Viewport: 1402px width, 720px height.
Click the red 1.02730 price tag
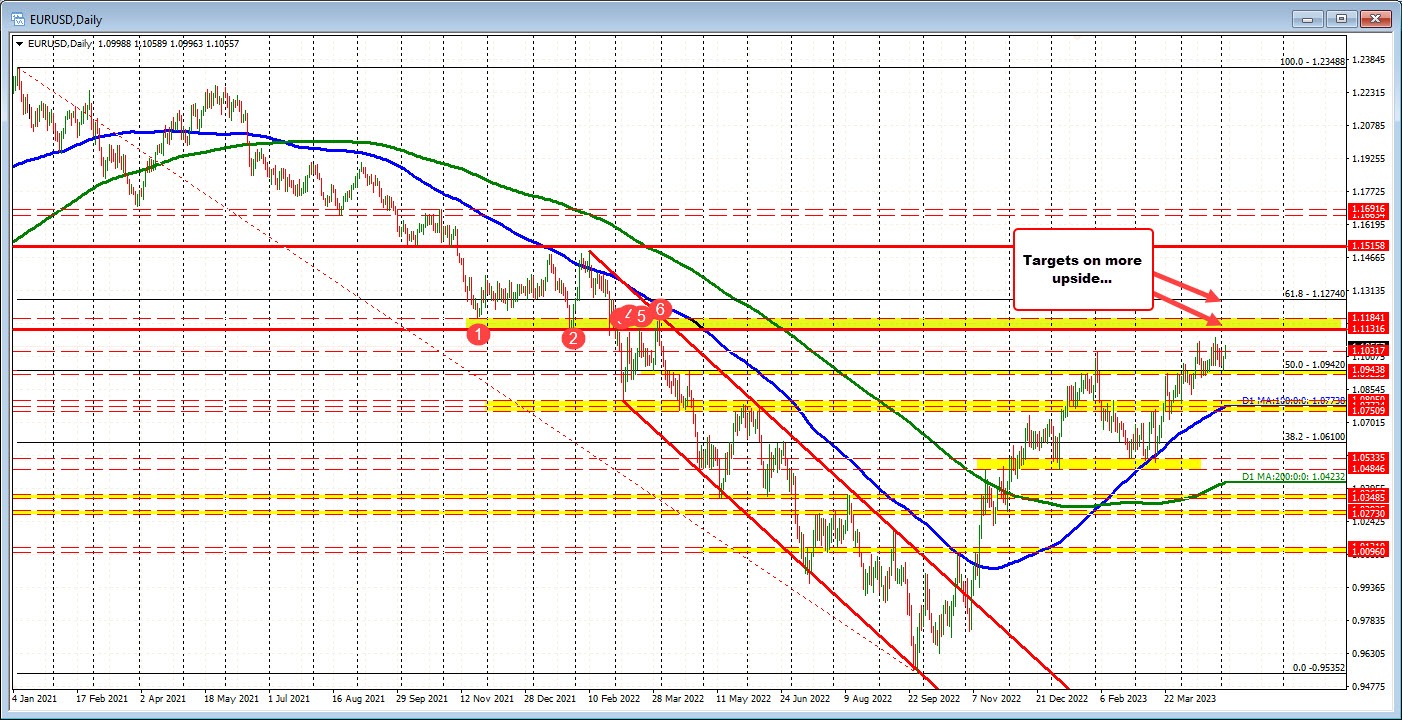pyautogui.click(x=1366, y=512)
